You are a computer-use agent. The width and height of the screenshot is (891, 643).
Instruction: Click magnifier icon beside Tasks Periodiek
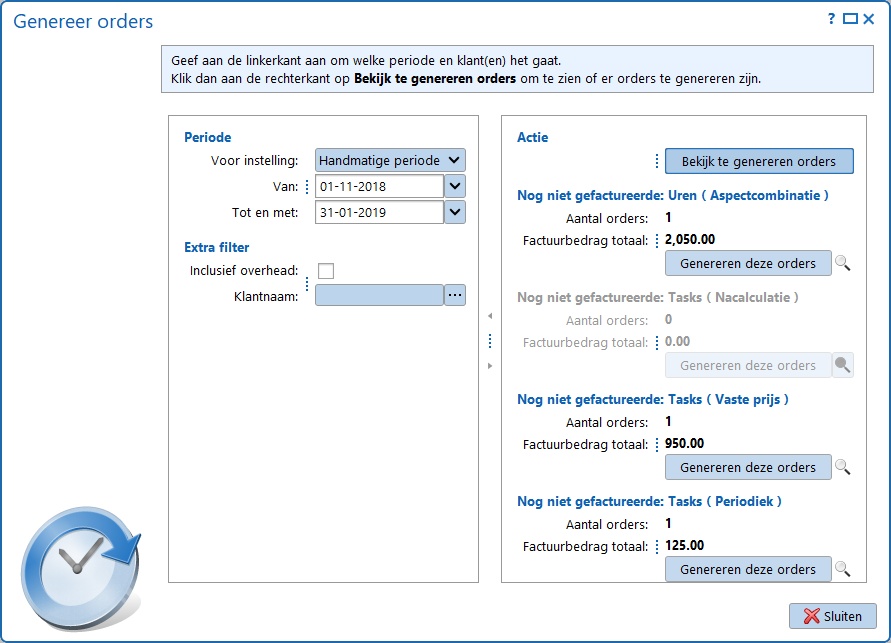point(843,569)
